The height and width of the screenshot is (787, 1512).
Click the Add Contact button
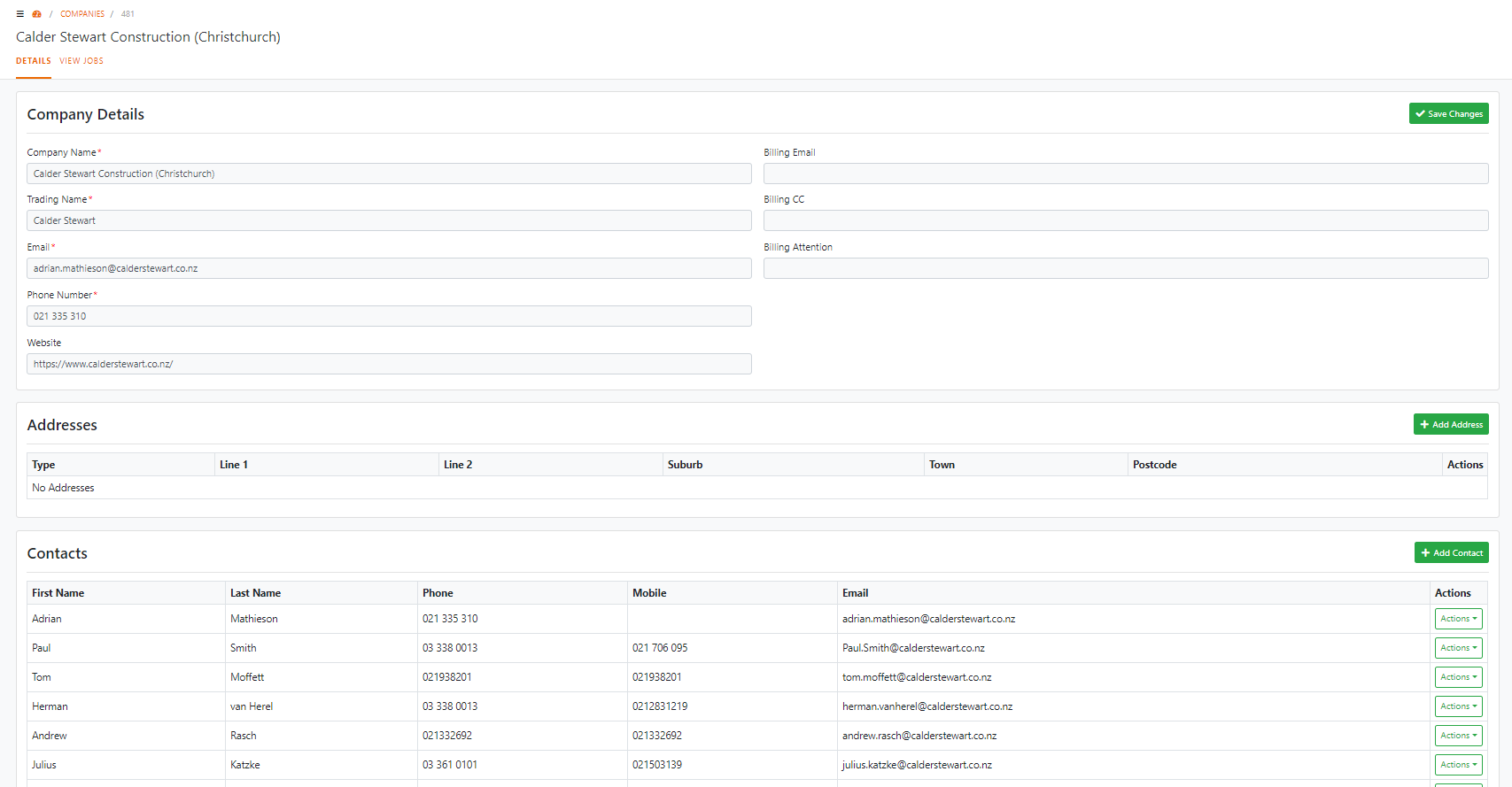click(1451, 553)
